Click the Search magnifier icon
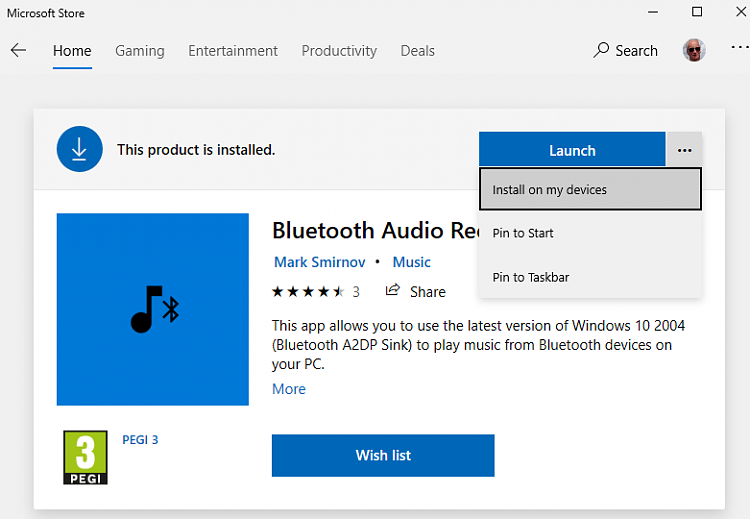The width and height of the screenshot is (750, 519). tap(601, 50)
